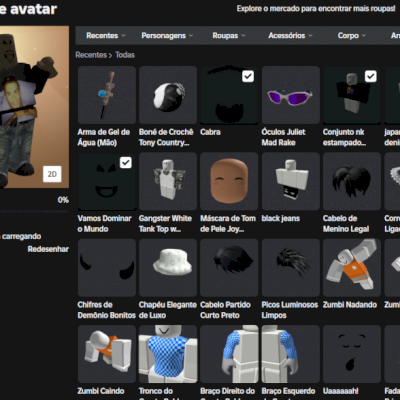
Task: Equip the Uaaaaaah! face item
Action: [352, 354]
